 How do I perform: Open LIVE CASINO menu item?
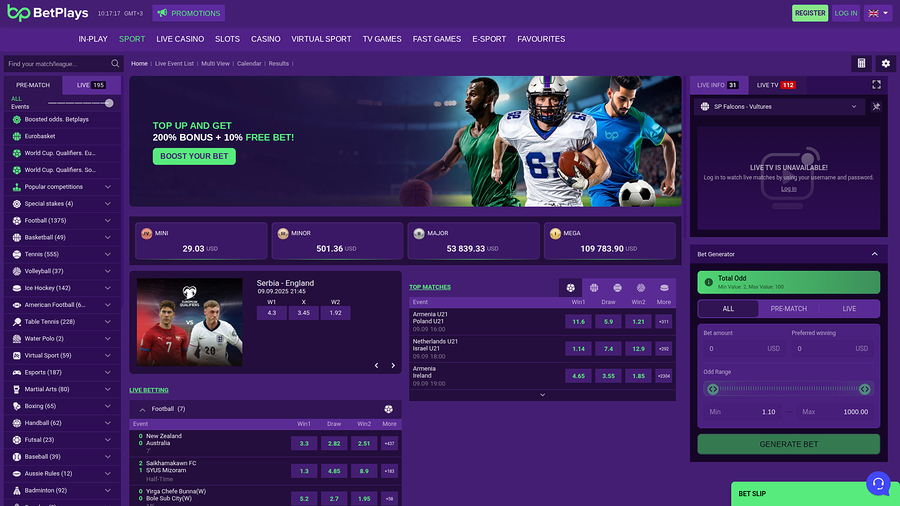click(x=180, y=39)
